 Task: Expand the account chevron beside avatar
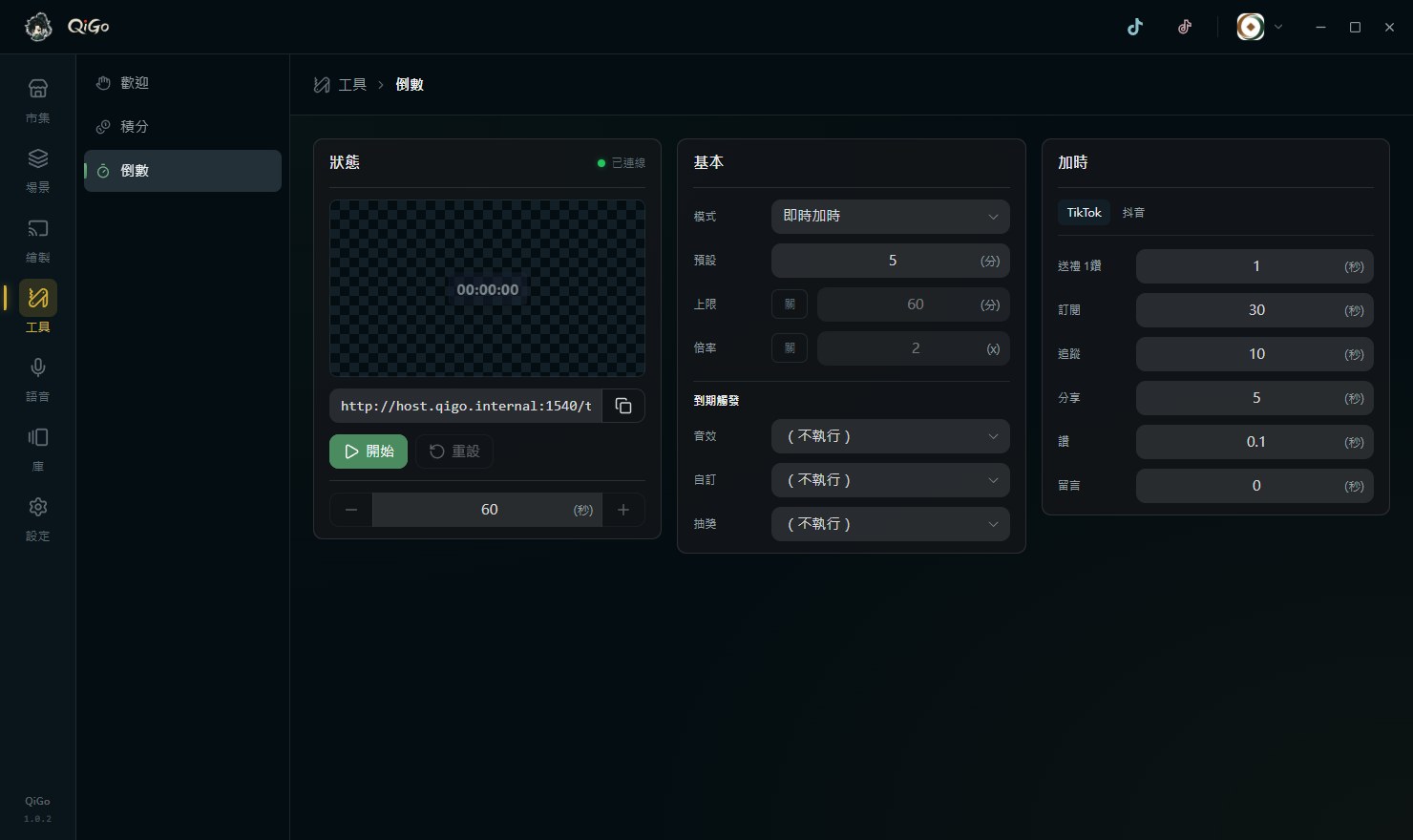click(1278, 27)
